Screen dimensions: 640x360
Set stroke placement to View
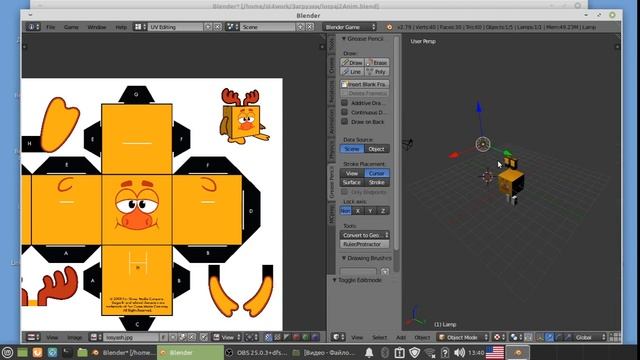pos(352,173)
